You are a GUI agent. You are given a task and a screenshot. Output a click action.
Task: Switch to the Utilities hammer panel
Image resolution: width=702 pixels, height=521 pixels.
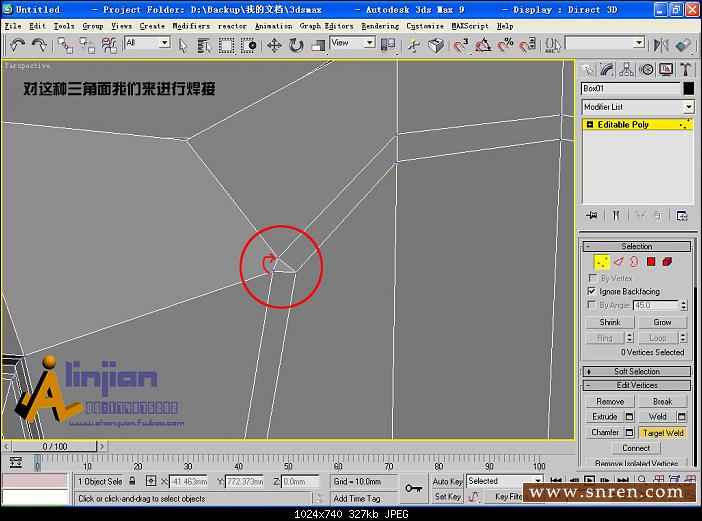(x=685, y=70)
